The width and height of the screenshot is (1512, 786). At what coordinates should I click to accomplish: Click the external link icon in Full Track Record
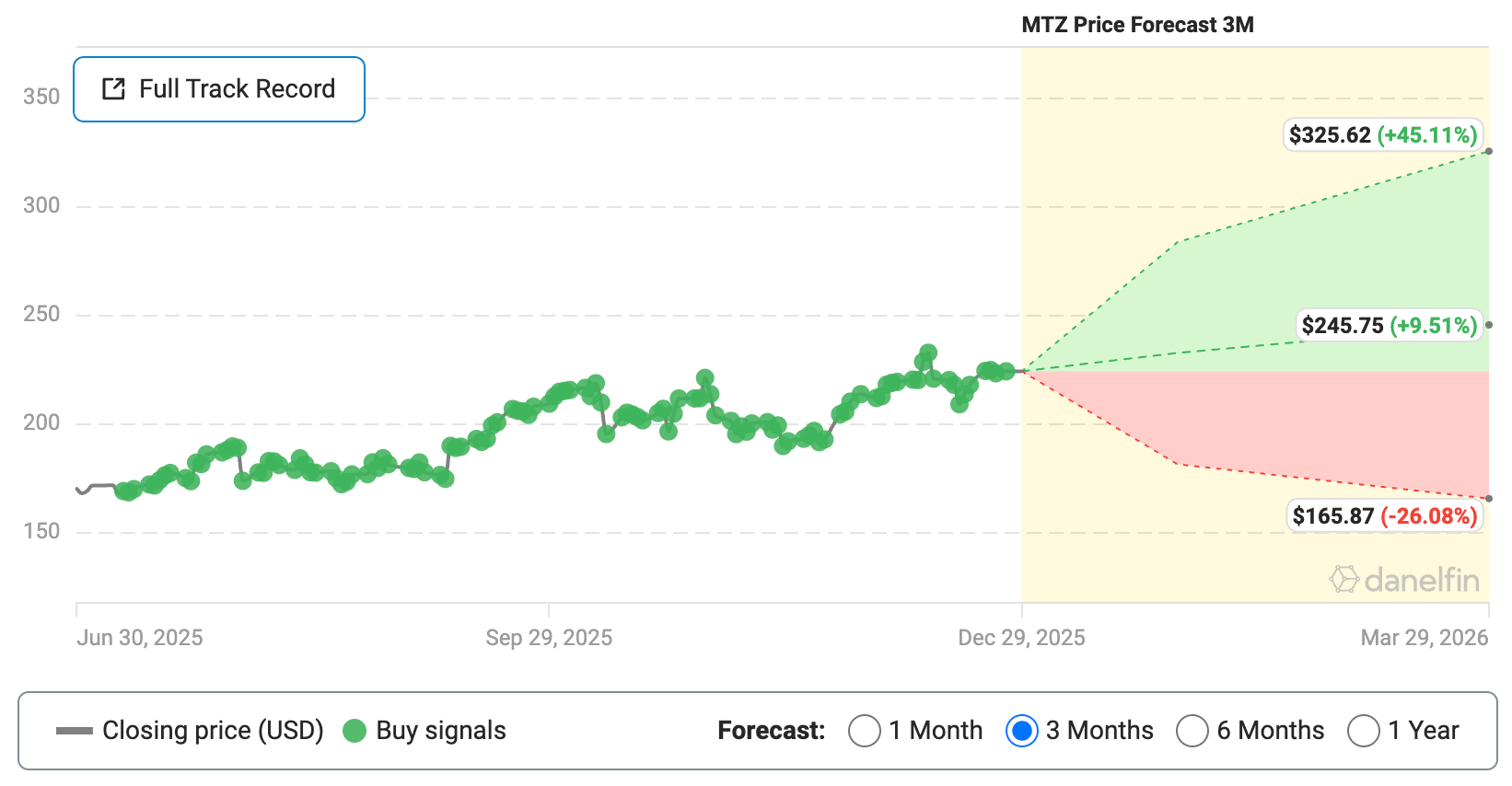point(112,88)
